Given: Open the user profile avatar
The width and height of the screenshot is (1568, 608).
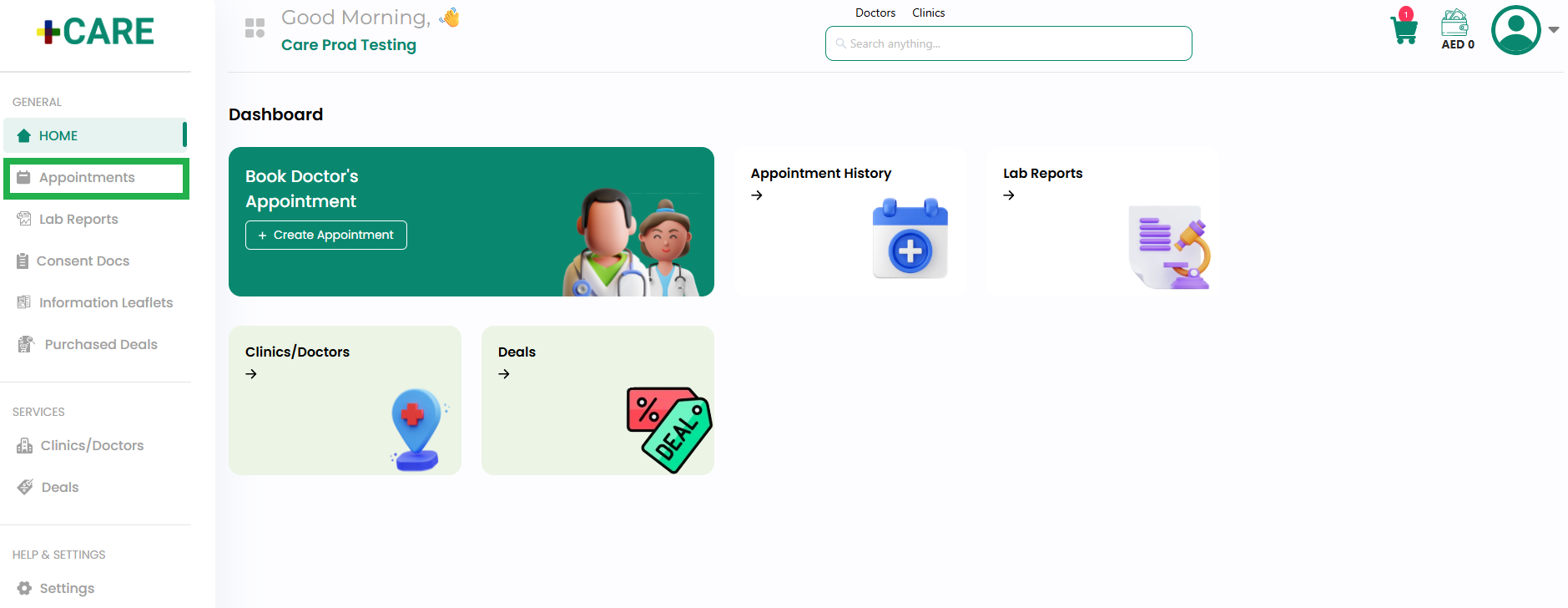Looking at the screenshot, I should click(x=1516, y=30).
